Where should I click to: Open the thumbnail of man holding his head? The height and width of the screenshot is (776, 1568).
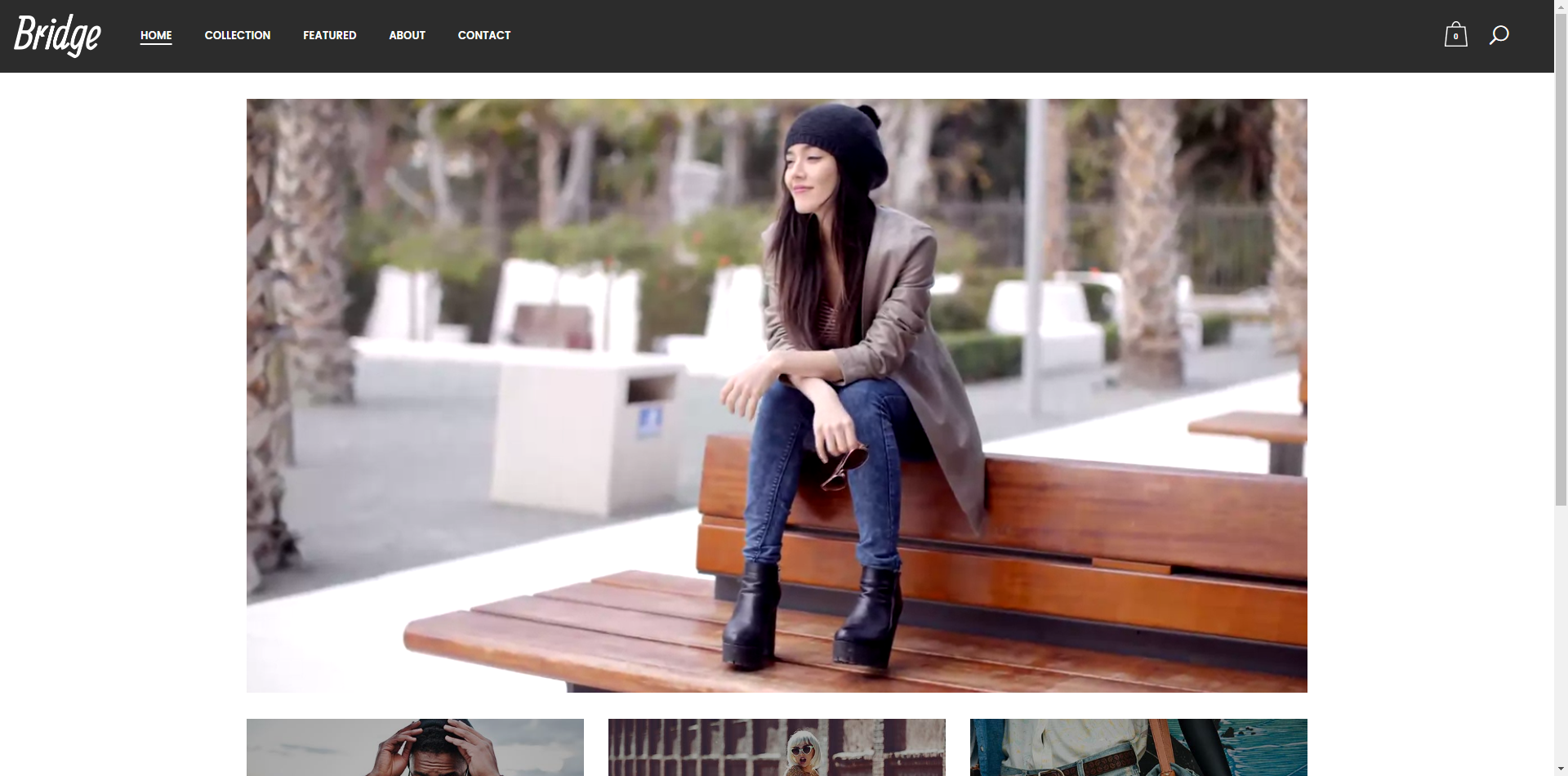(415, 747)
